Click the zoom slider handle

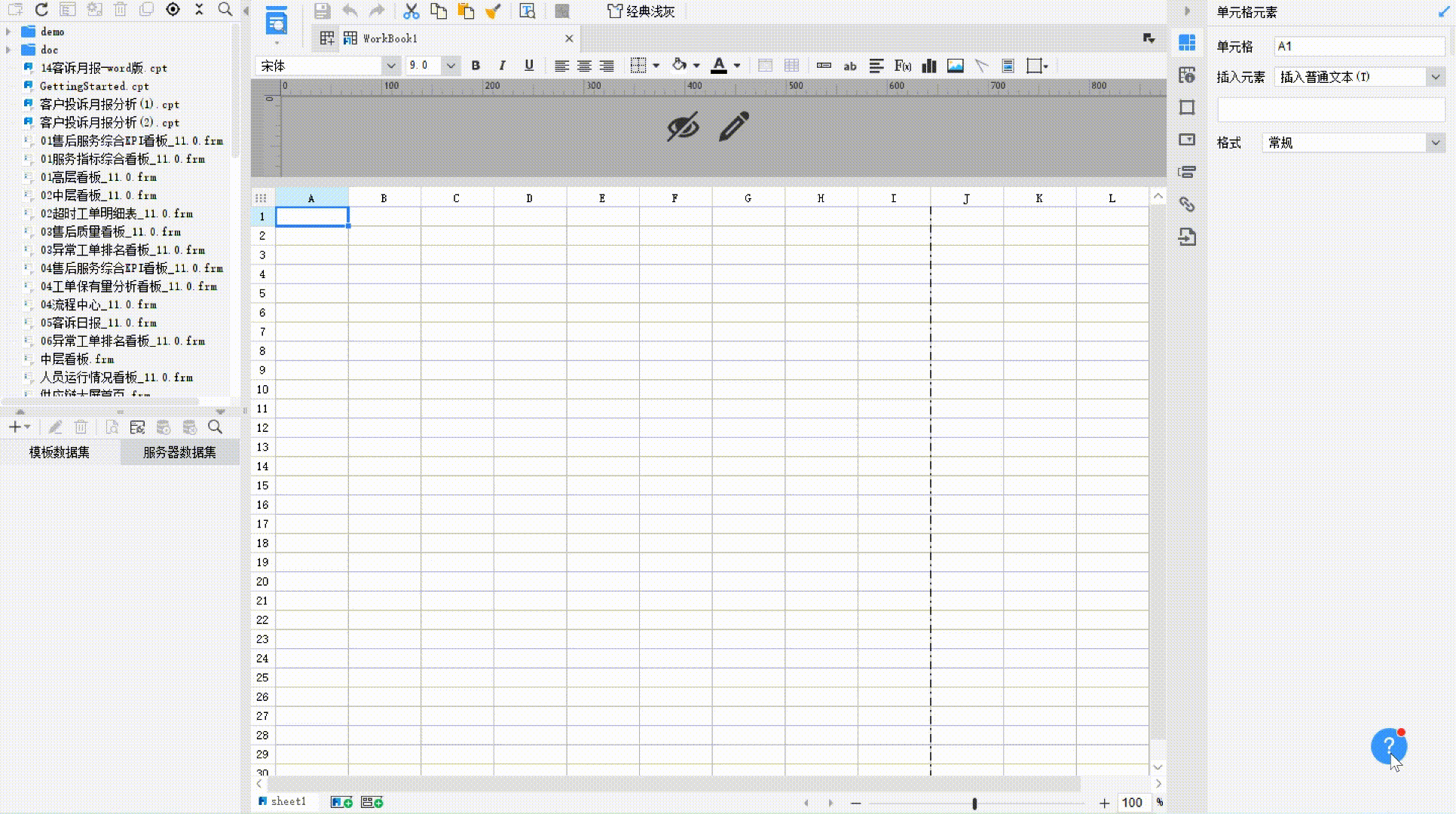(x=974, y=803)
